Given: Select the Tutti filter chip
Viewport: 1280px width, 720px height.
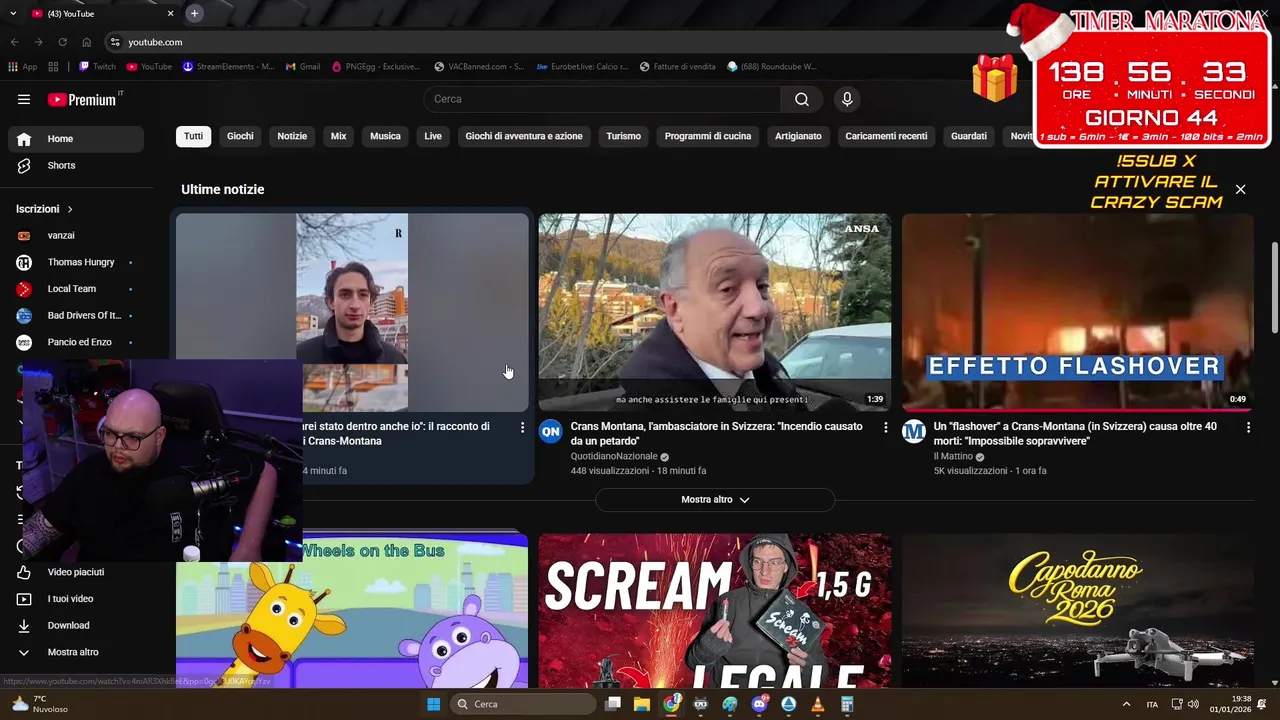Looking at the screenshot, I should pyautogui.click(x=193, y=136).
